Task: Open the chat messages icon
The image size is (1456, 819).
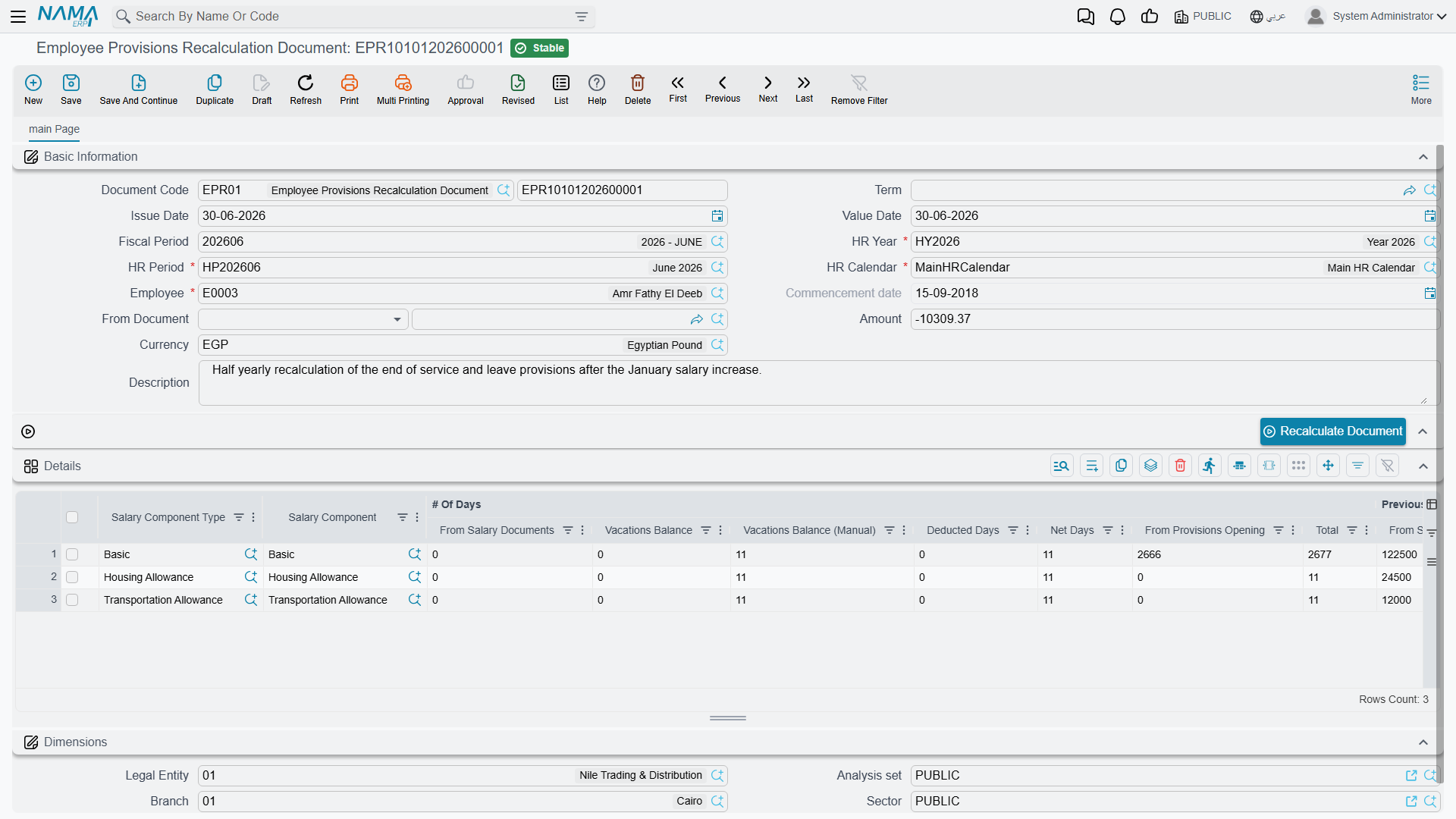Action: (1085, 17)
